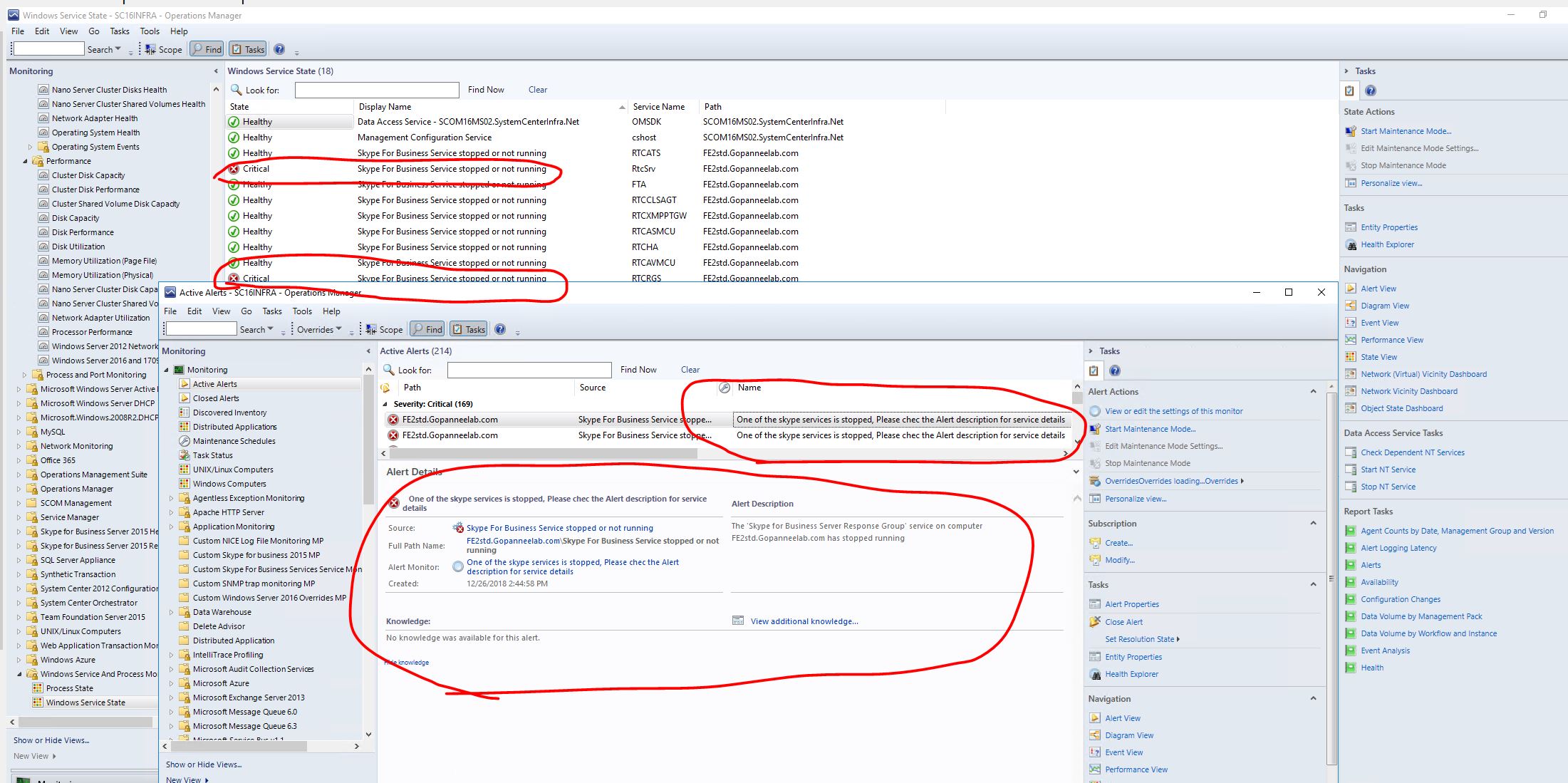Collapse the Severity: Critical (169) group
Screen dimensions: 1568x783
point(385,404)
